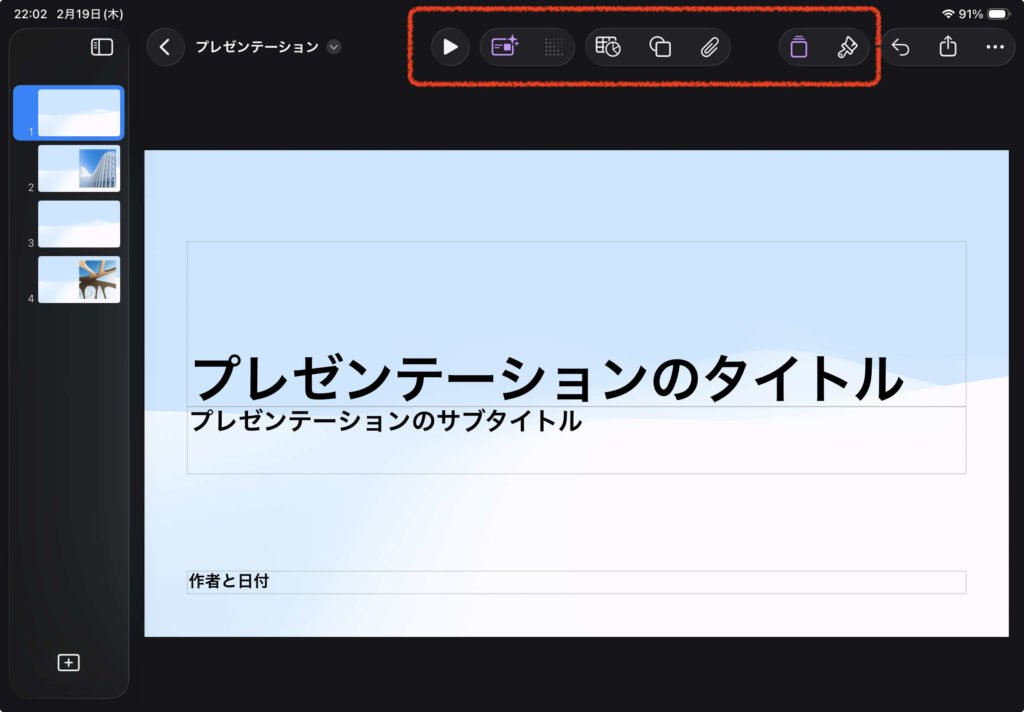Click the dimmed dotted grid icon

pos(553,47)
